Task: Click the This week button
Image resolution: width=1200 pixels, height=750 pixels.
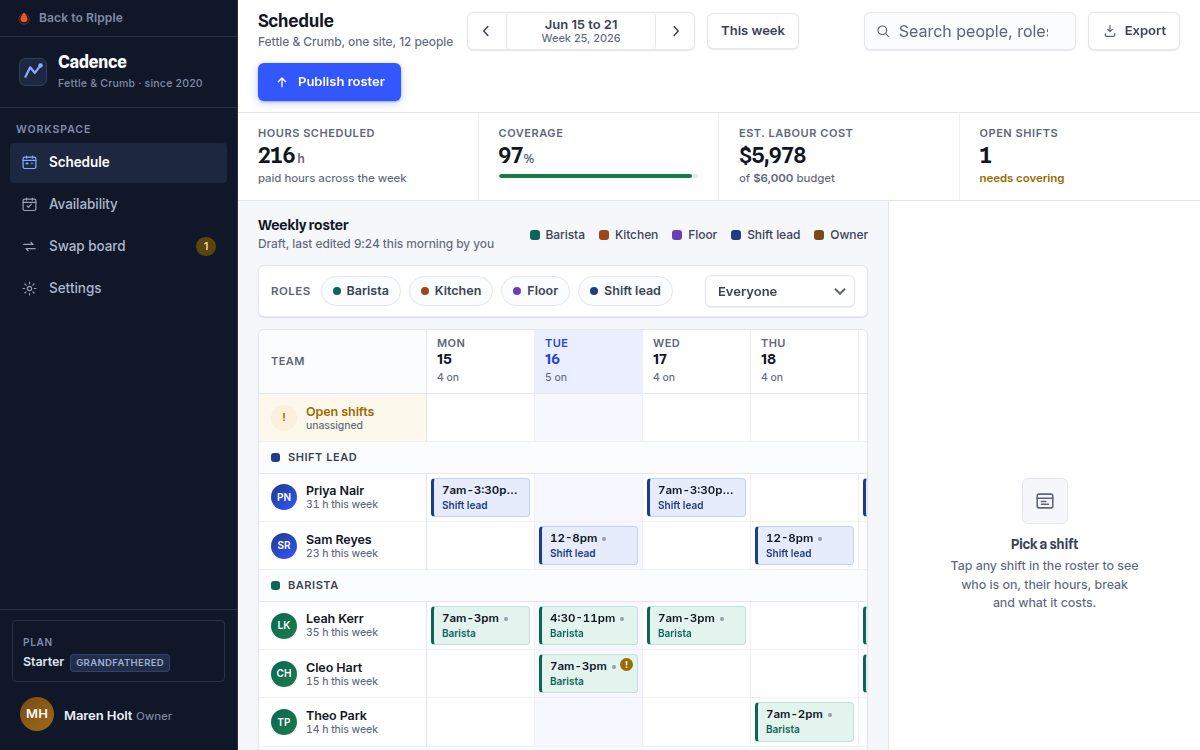Action: click(x=753, y=31)
